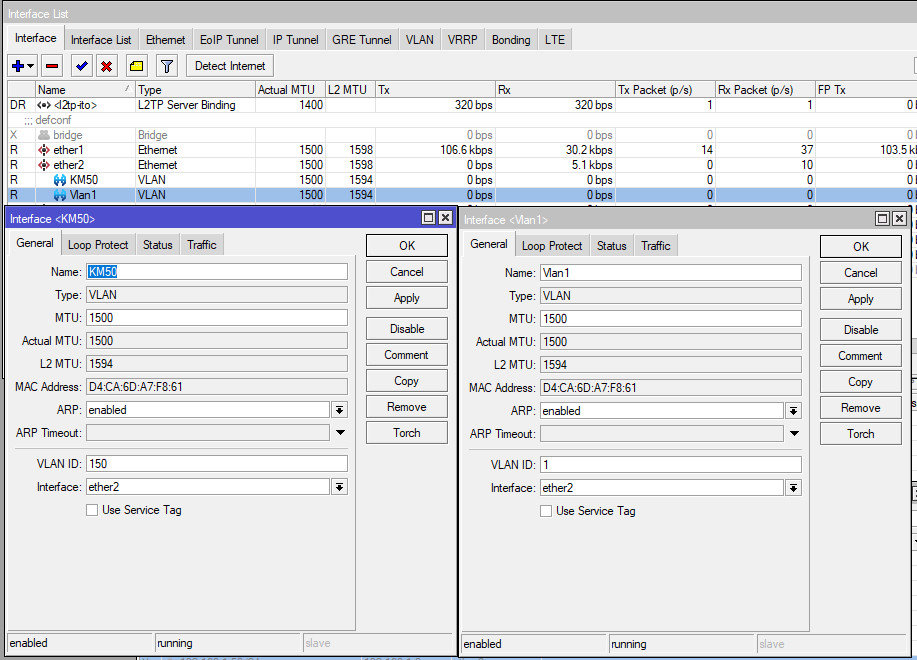Expand ARP Timeout in KM50 window
The width and height of the screenshot is (917, 660).
pyautogui.click(x=340, y=433)
